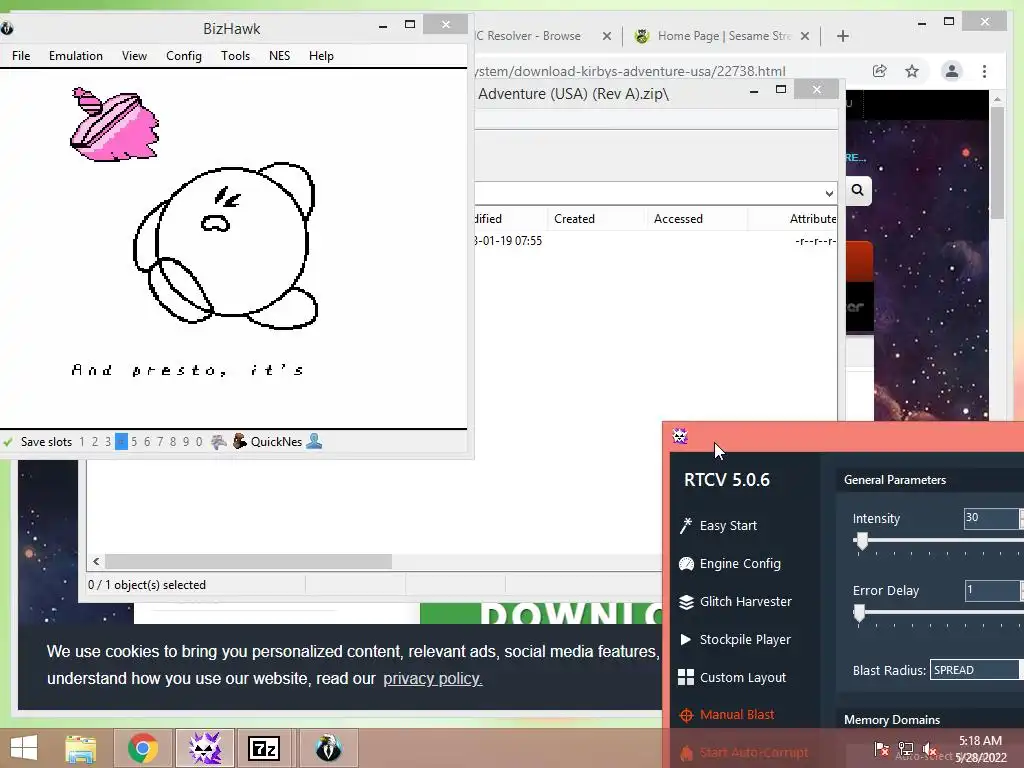Click the Intensity slider handle

862,541
